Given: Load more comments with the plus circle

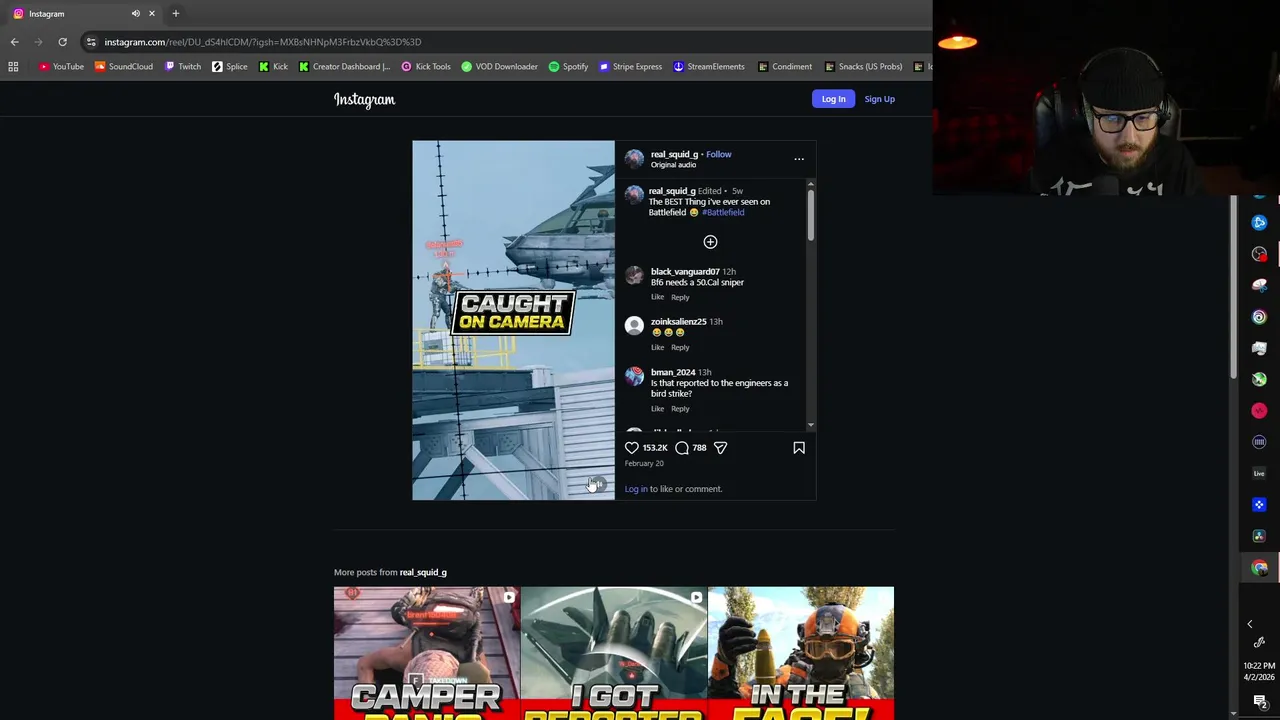Looking at the screenshot, I should coord(710,242).
